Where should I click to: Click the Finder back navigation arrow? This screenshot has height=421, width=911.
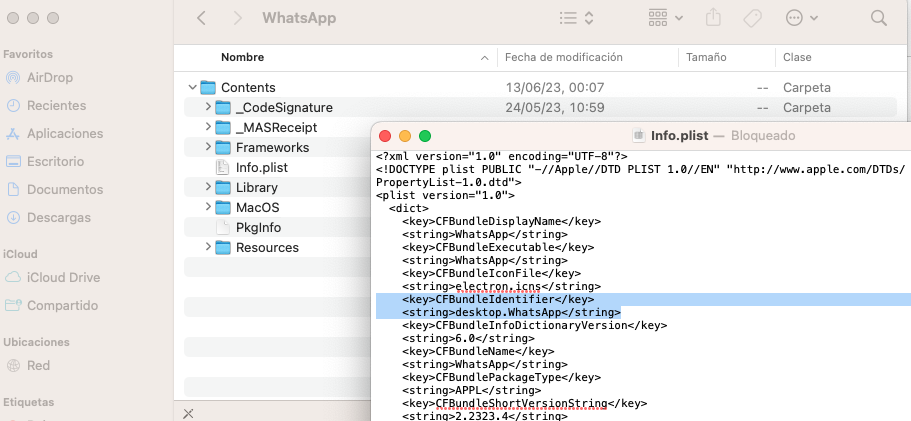tap(202, 18)
